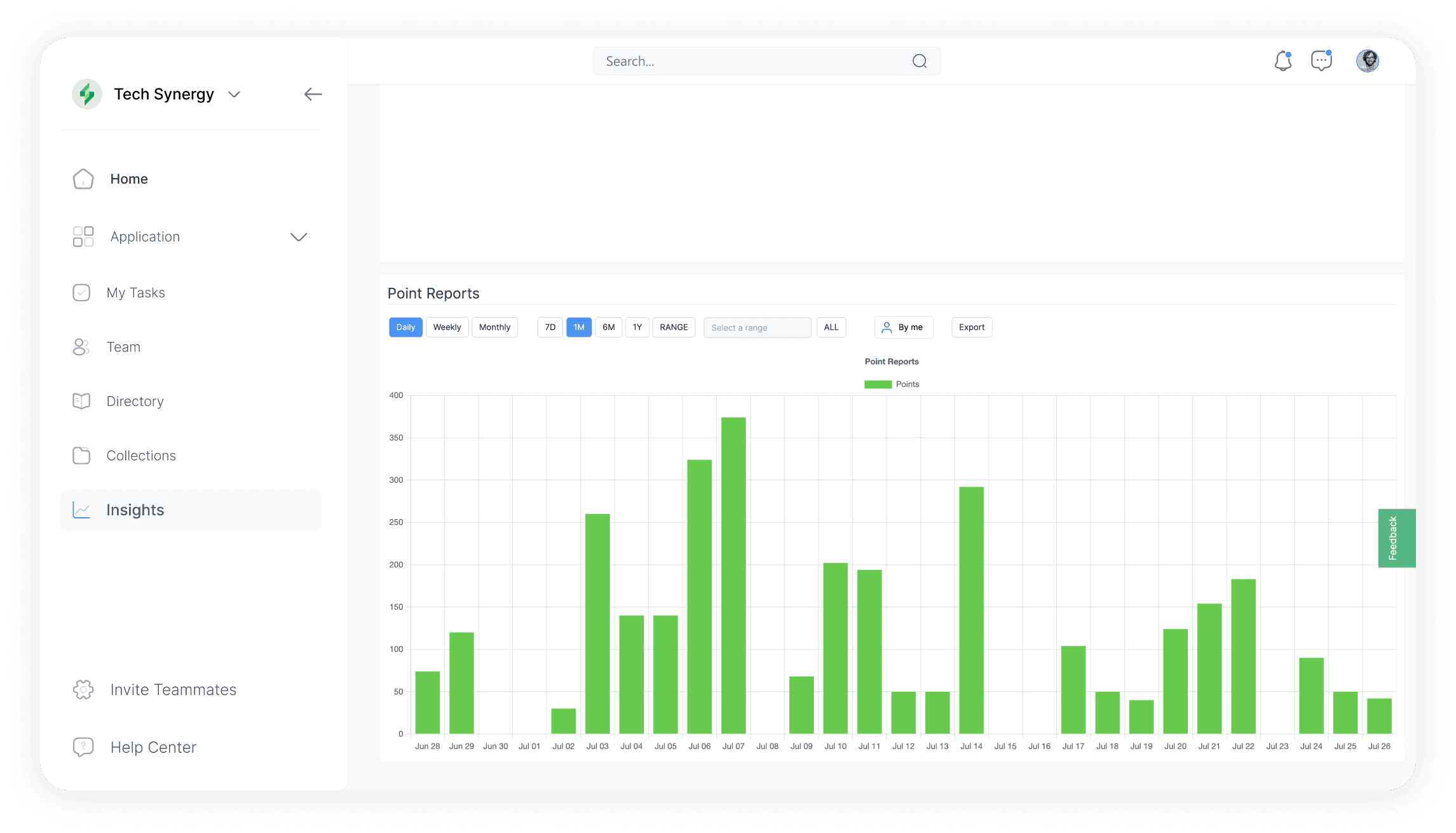Collapse sidebar with back arrow
The height and width of the screenshot is (833, 1456).
pyautogui.click(x=313, y=95)
